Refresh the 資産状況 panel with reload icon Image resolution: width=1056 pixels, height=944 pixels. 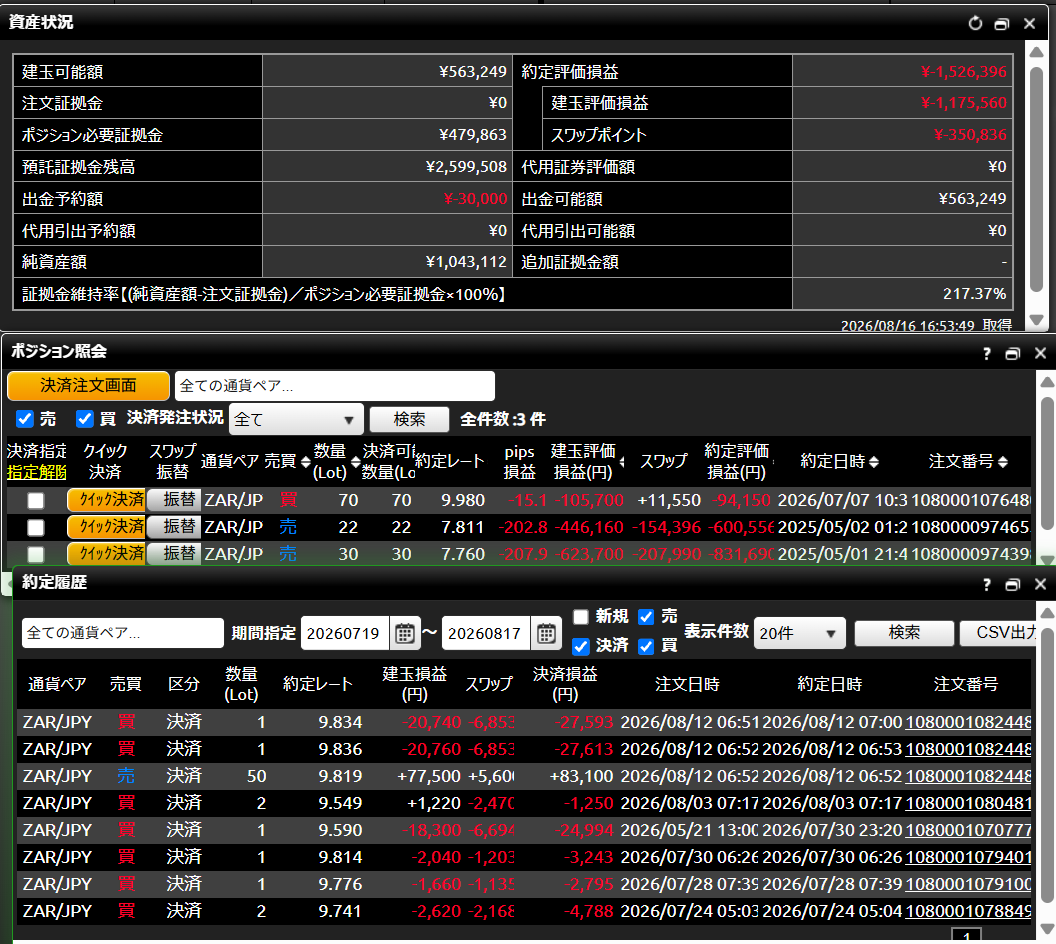tap(975, 24)
